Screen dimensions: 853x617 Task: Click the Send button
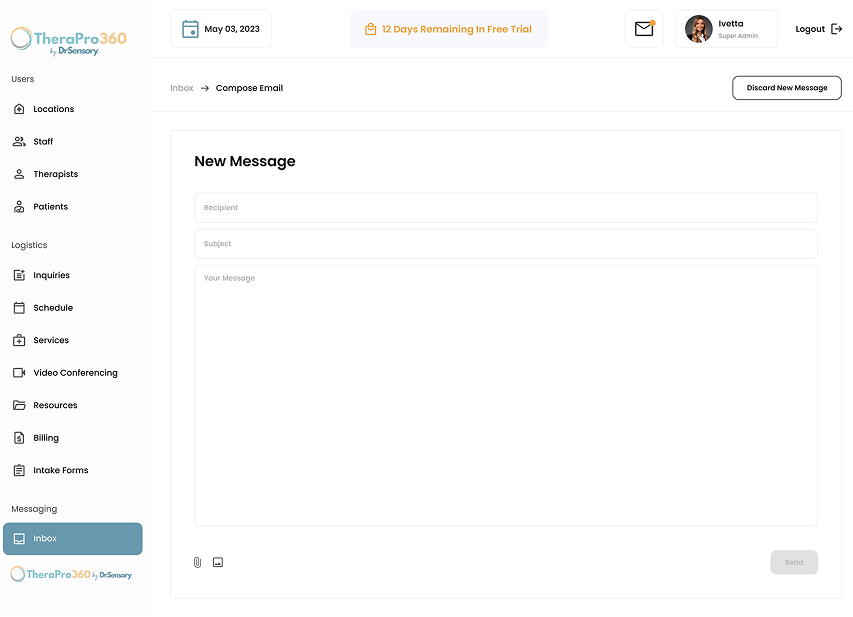pyautogui.click(x=794, y=562)
